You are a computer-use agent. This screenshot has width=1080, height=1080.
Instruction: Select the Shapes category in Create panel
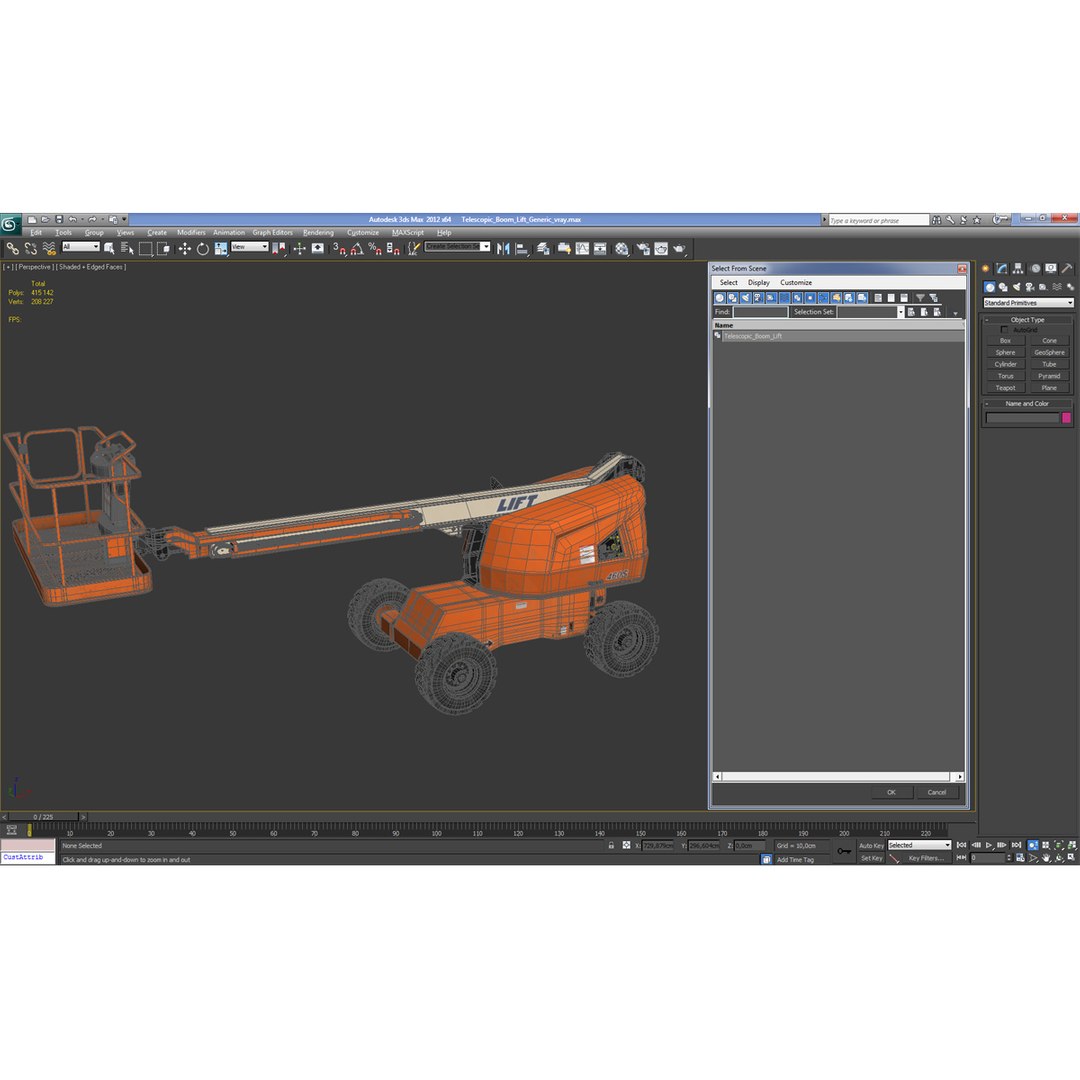[x=1003, y=287]
